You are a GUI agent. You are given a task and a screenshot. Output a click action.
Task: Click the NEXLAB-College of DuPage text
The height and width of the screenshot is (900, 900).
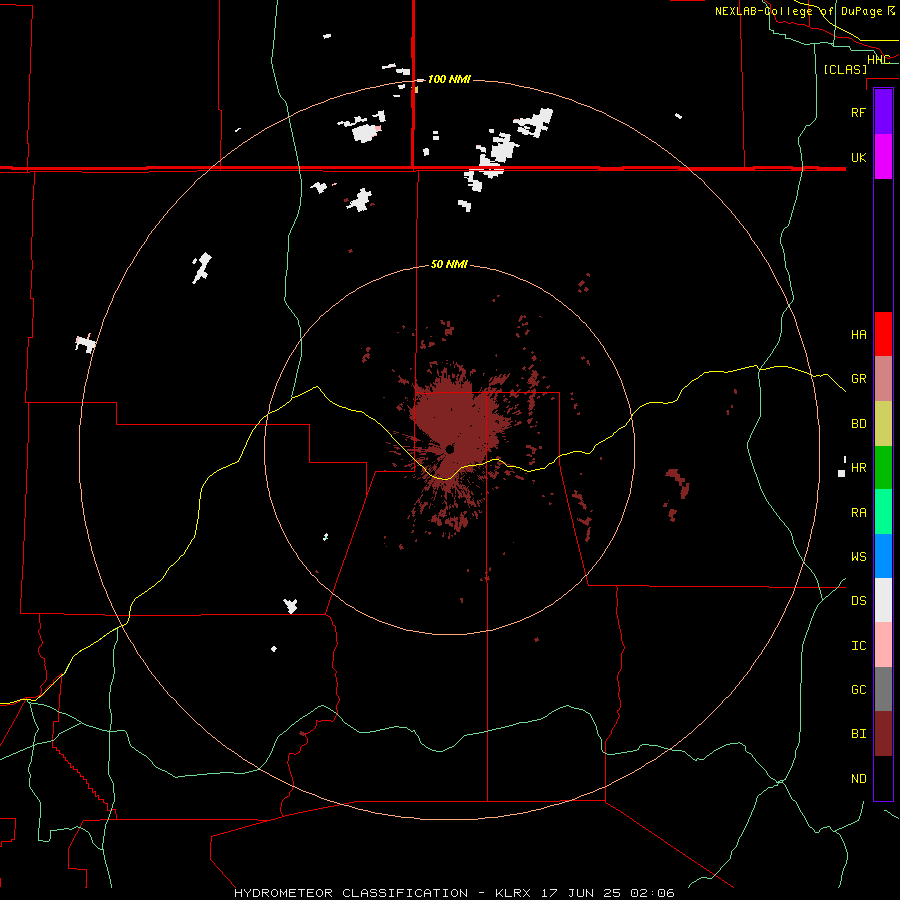click(801, 11)
